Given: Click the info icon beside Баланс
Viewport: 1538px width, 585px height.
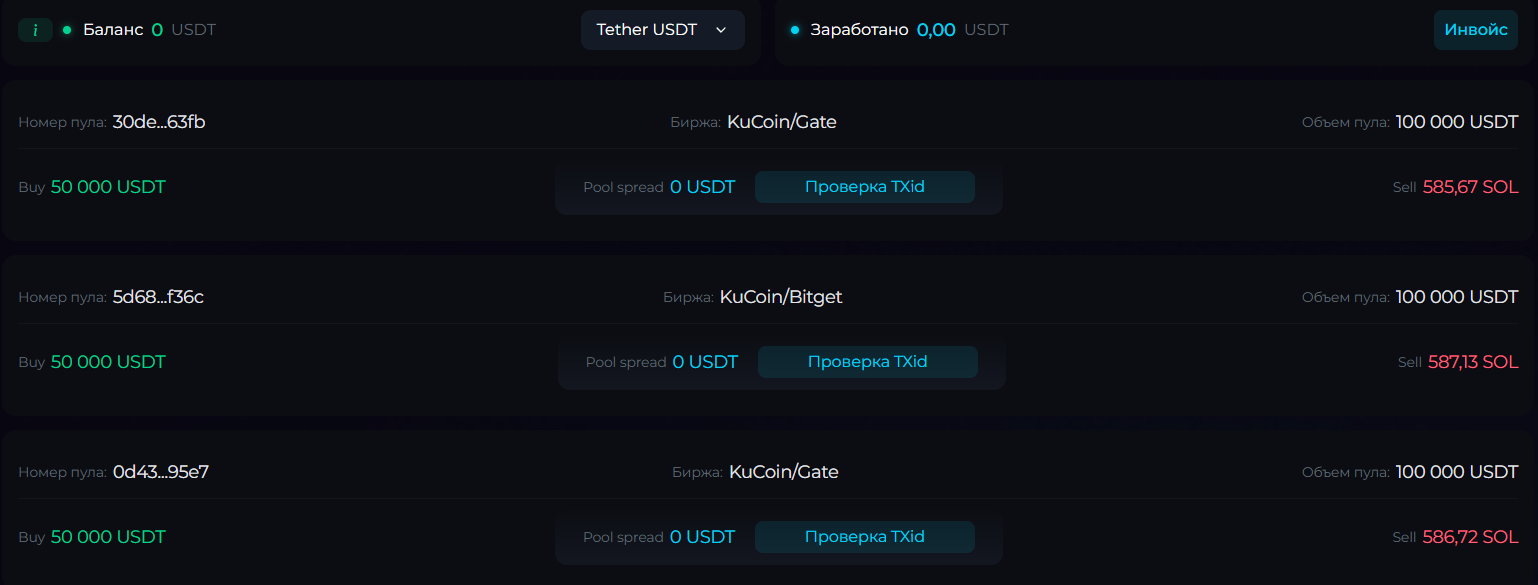Looking at the screenshot, I should click(x=35, y=30).
